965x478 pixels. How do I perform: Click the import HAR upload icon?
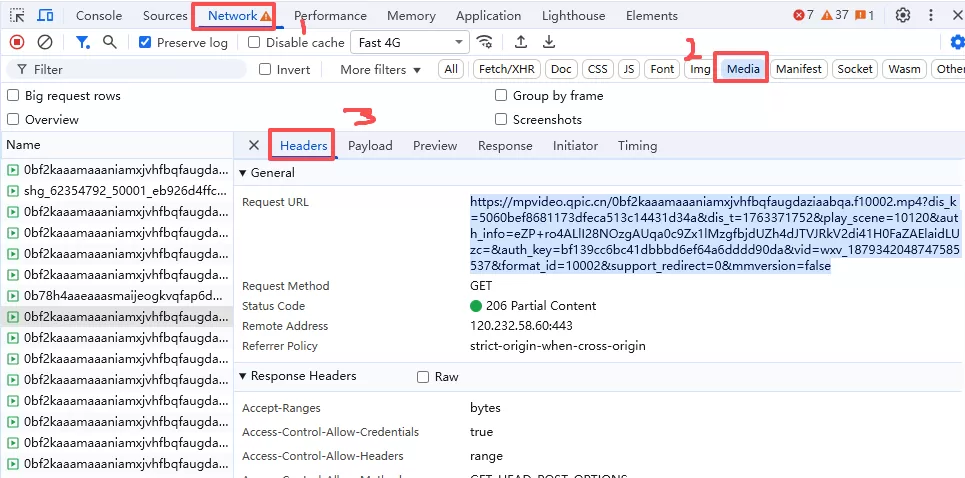[x=521, y=42]
